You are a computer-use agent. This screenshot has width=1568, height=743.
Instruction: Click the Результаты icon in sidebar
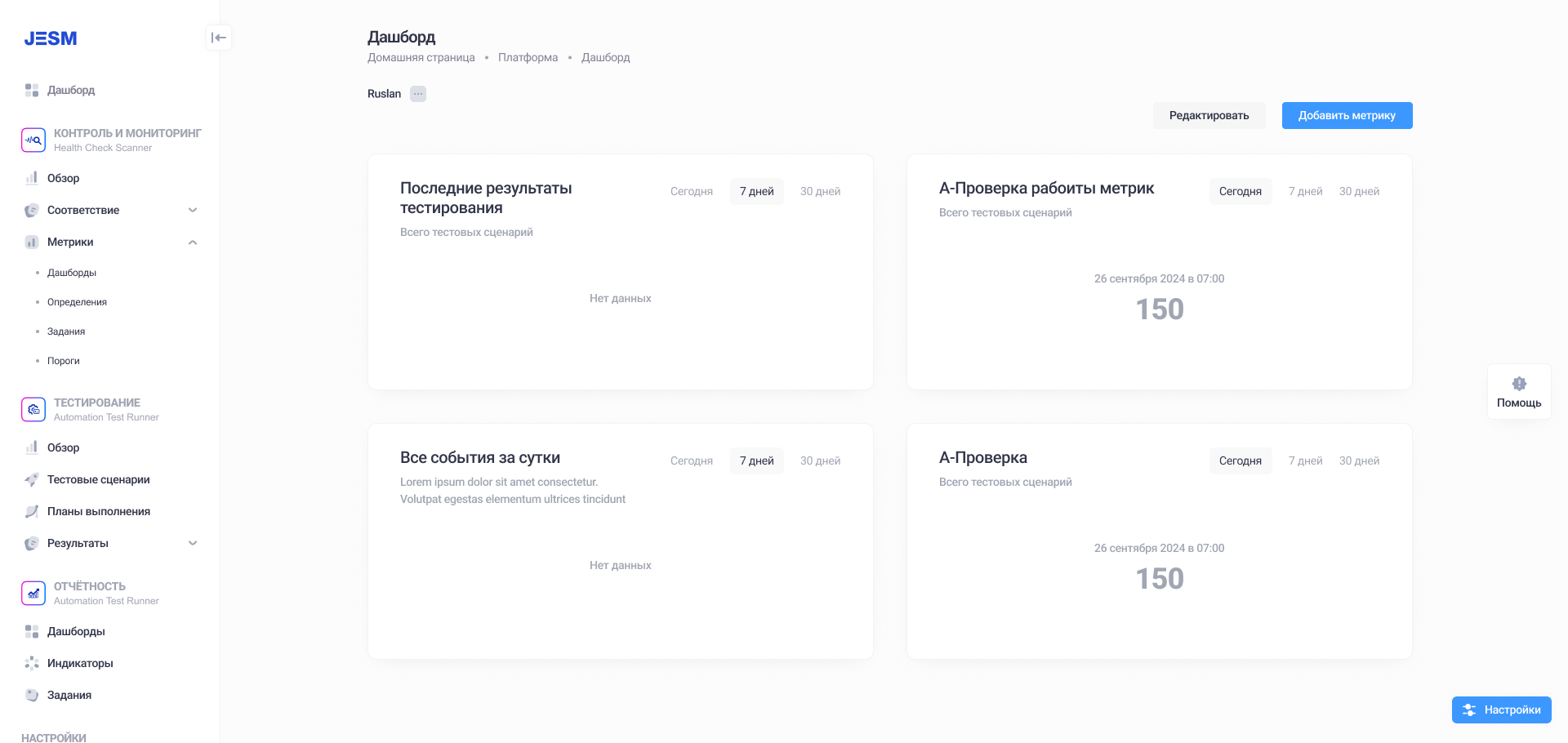tap(32, 543)
